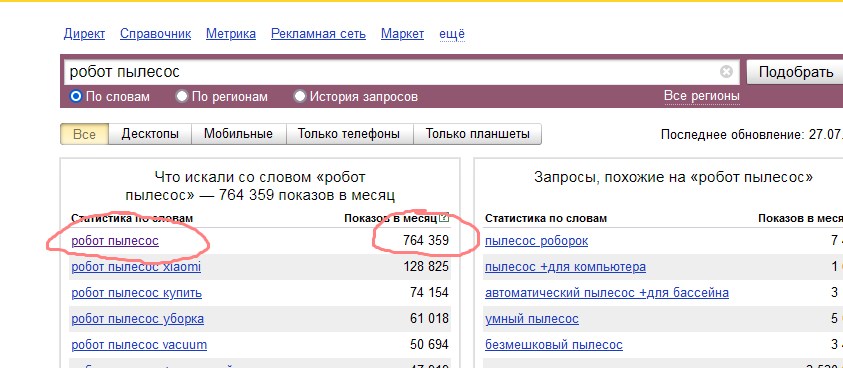Open the умный пылесос link

point(532,319)
